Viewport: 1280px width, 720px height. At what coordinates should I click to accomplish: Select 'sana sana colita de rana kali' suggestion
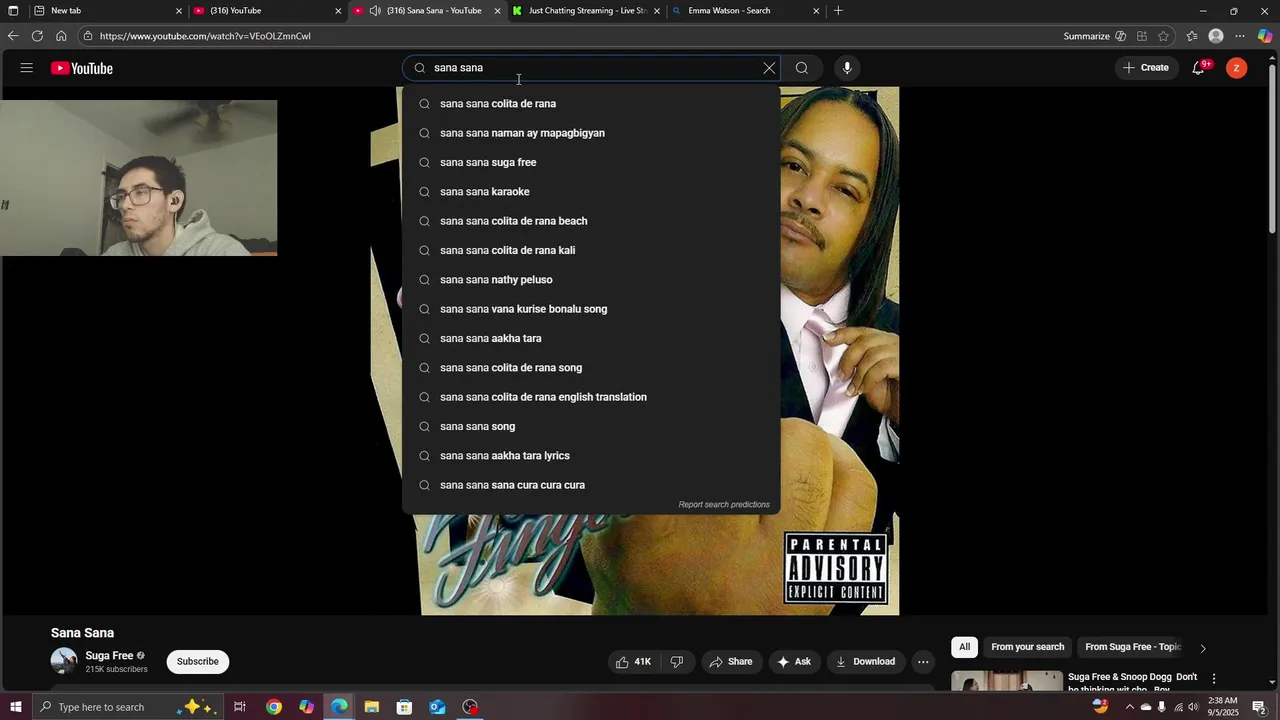click(591, 250)
